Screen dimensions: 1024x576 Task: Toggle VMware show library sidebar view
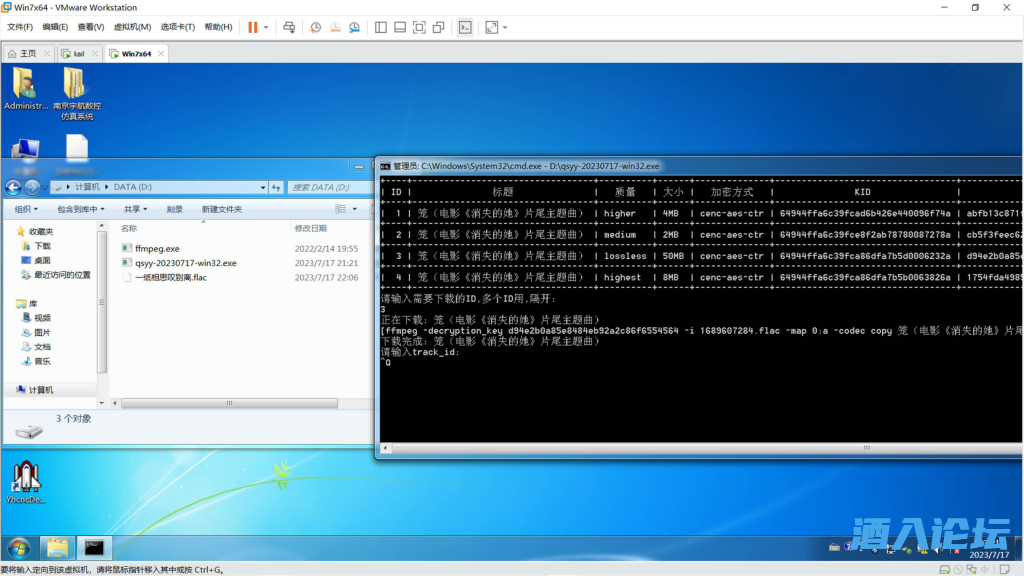[x=381, y=27]
